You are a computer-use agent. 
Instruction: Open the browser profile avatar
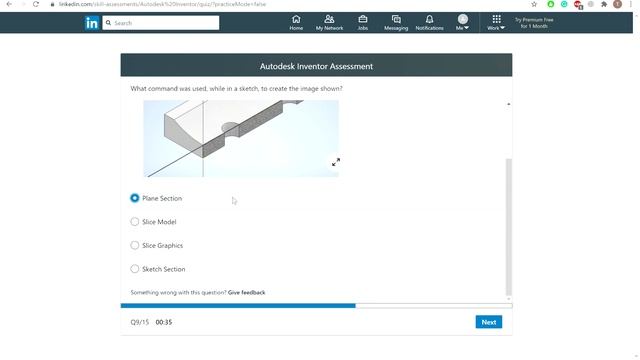point(618,4)
